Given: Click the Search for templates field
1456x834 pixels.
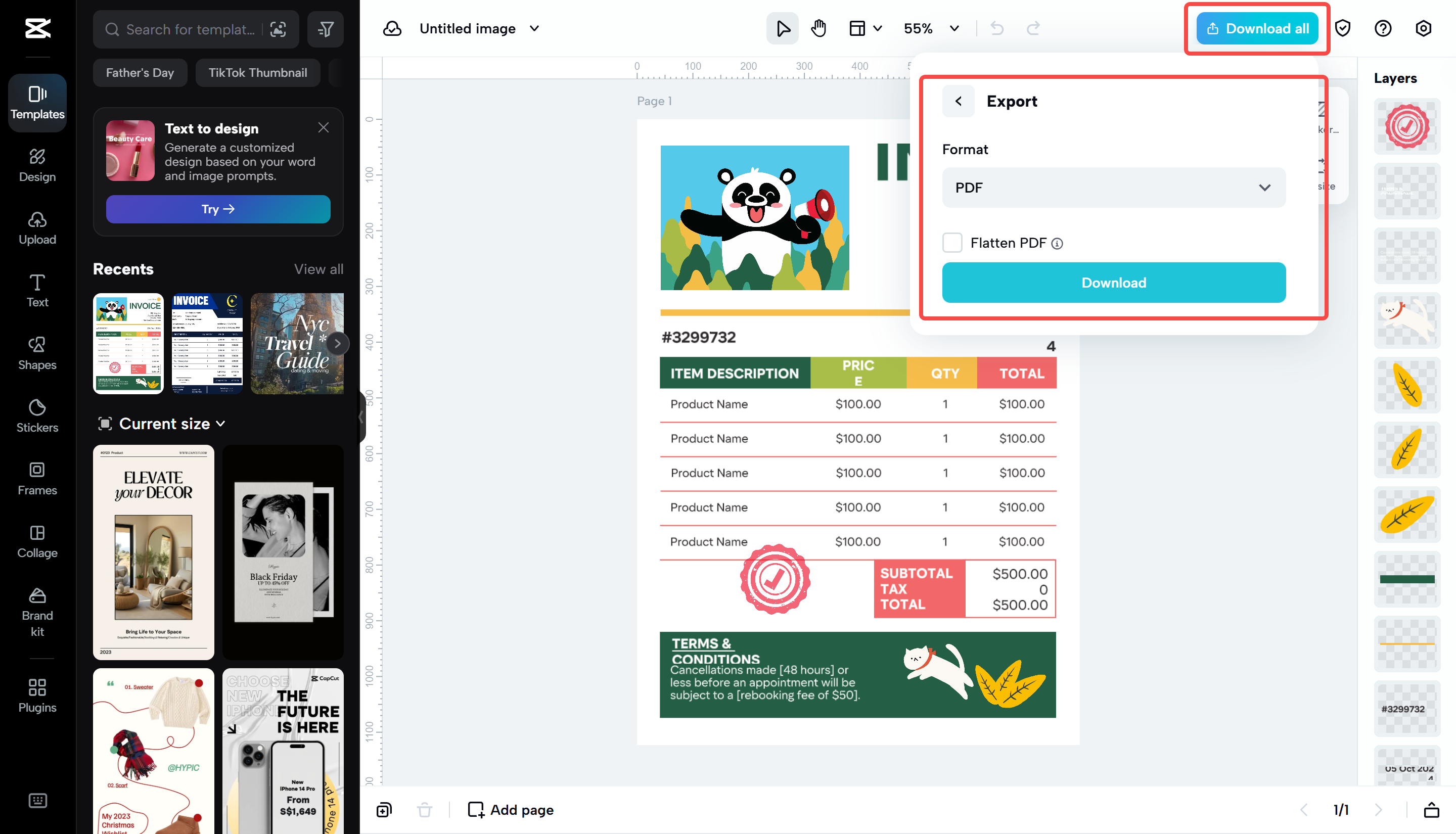Looking at the screenshot, I should point(190,29).
